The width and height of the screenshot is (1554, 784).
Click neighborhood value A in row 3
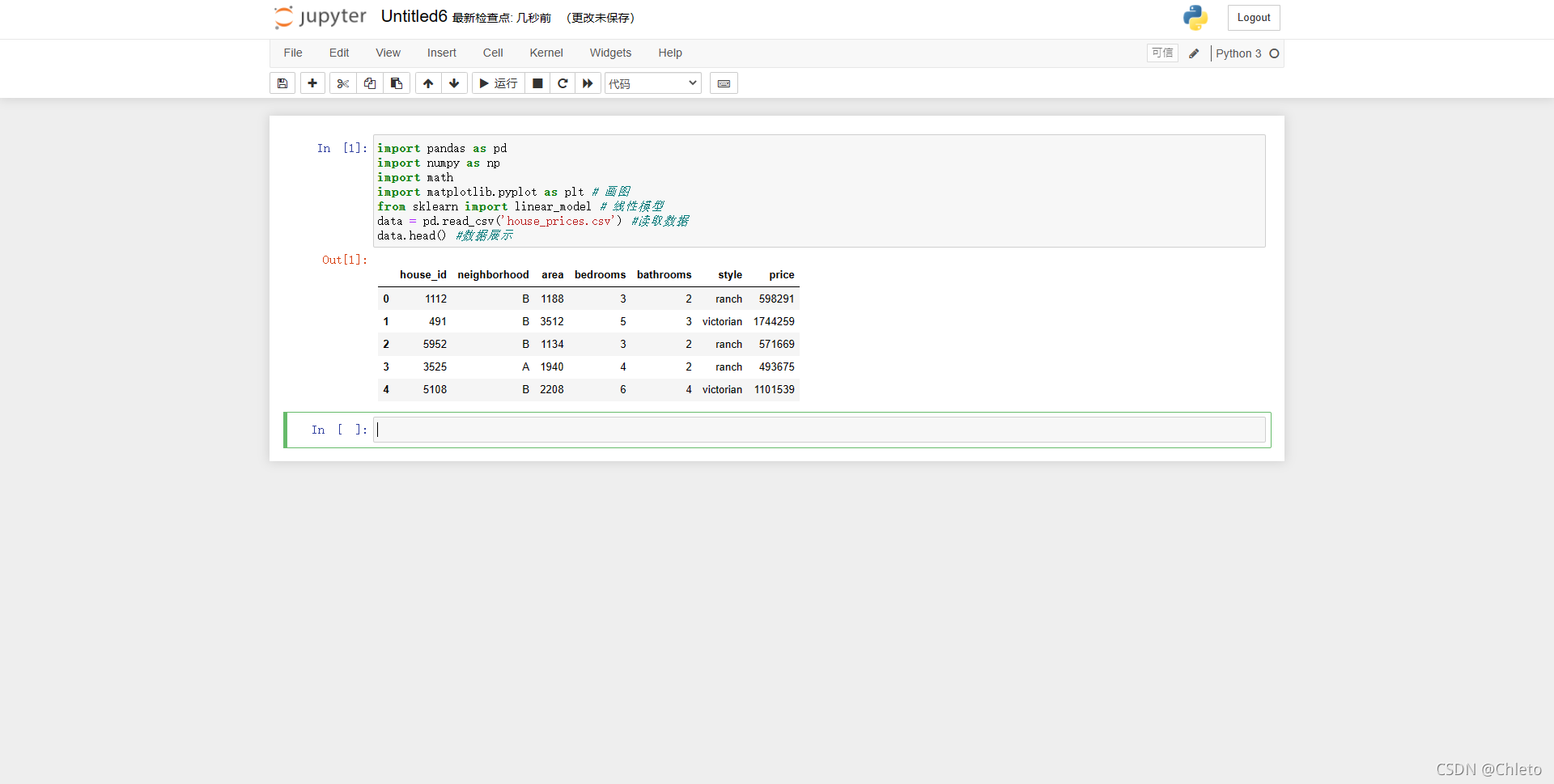coord(525,367)
